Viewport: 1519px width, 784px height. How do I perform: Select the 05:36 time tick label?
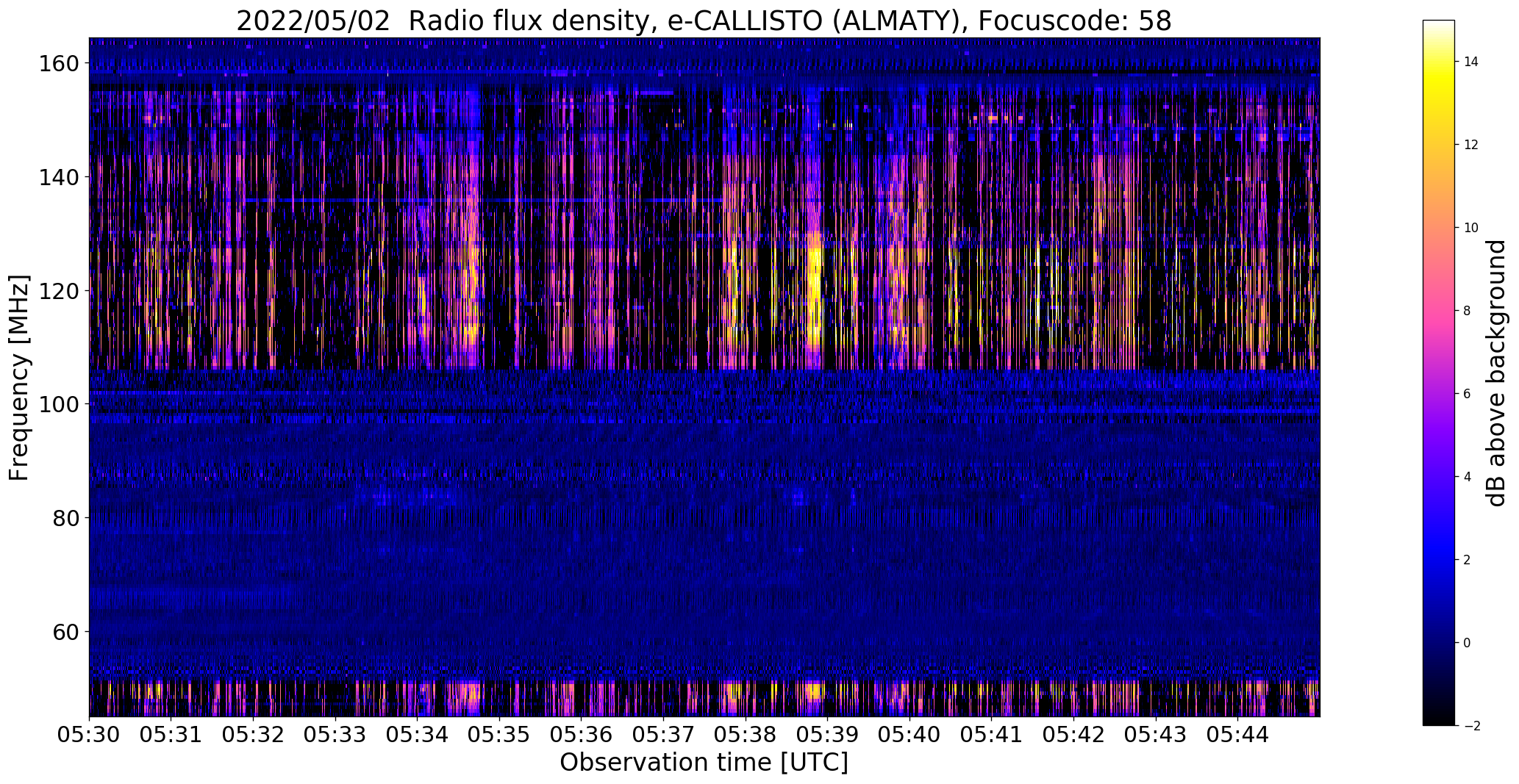click(x=582, y=734)
